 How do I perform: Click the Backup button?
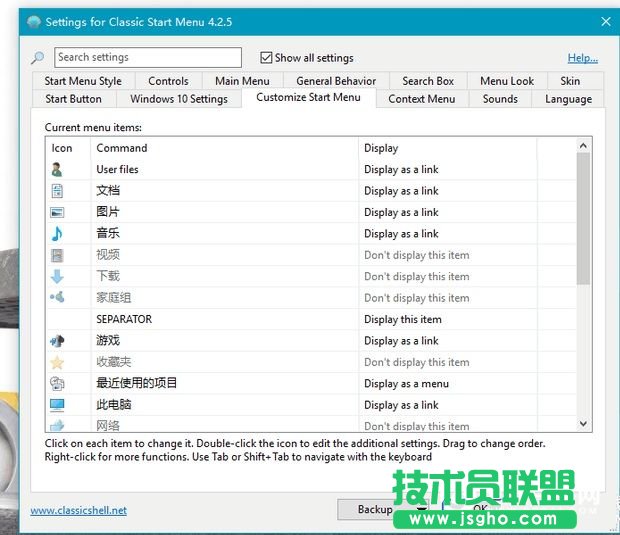click(375, 509)
